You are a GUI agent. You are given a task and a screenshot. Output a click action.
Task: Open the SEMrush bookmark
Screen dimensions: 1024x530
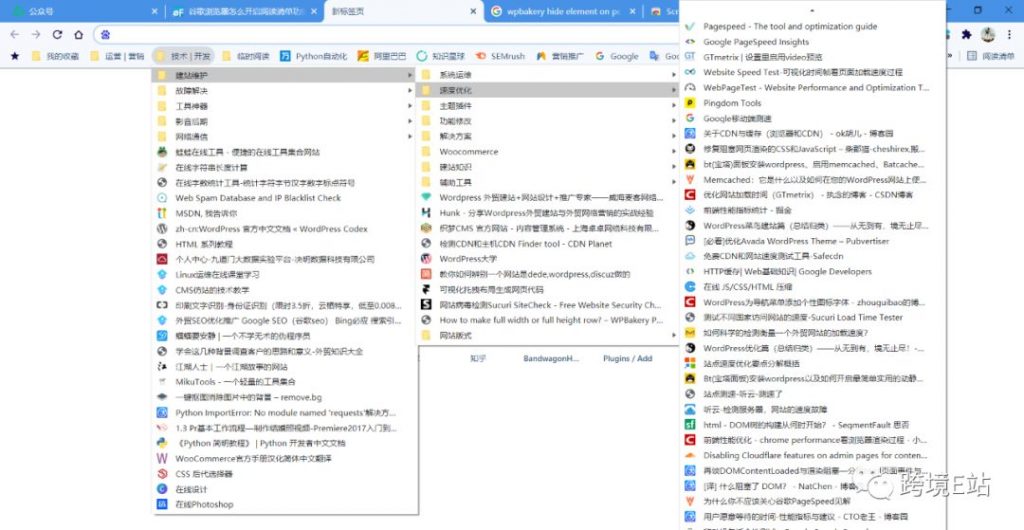tap(500, 56)
